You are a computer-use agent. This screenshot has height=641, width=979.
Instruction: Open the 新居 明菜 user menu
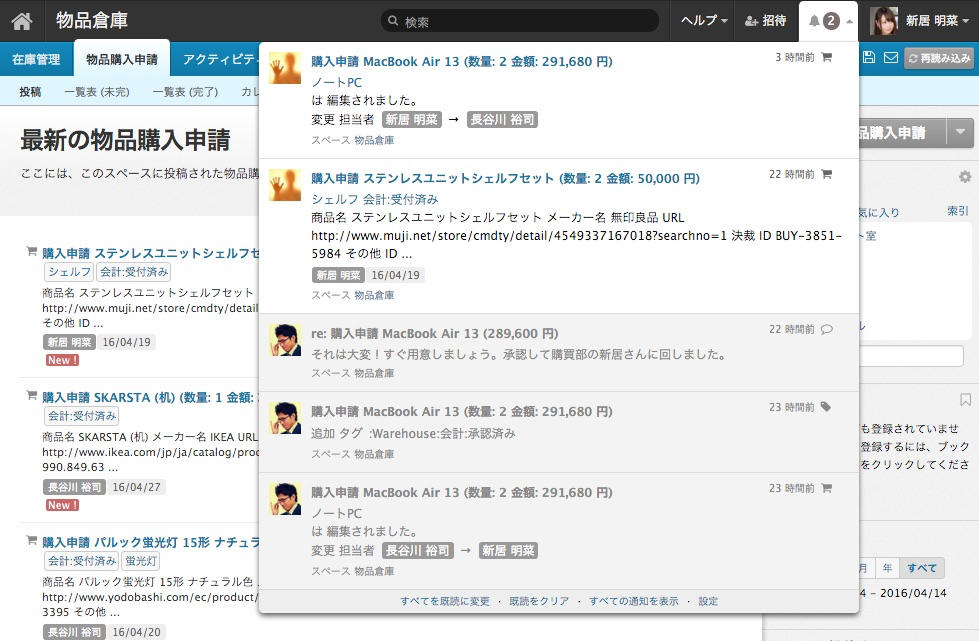[x=937, y=21]
